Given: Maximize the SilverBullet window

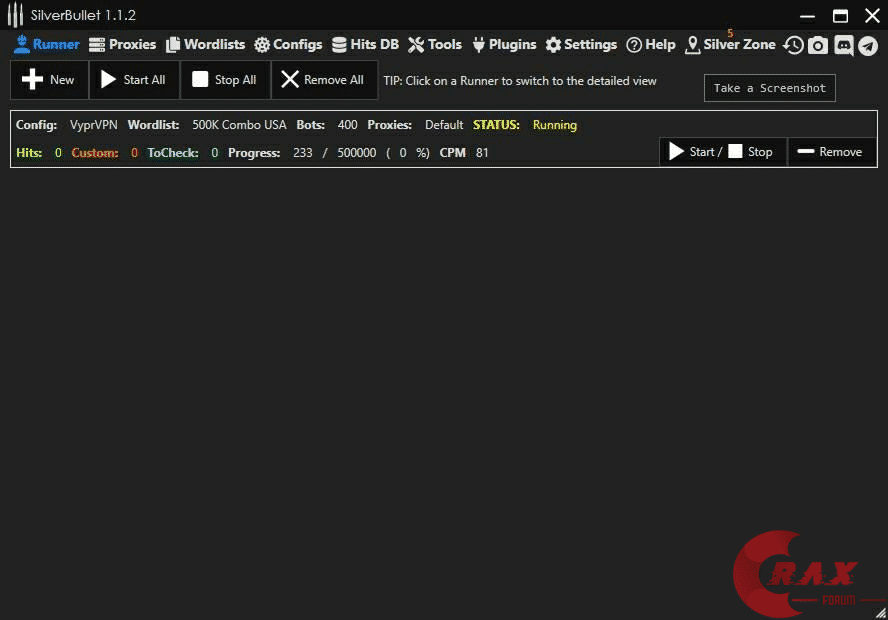Looking at the screenshot, I should point(840,15).
